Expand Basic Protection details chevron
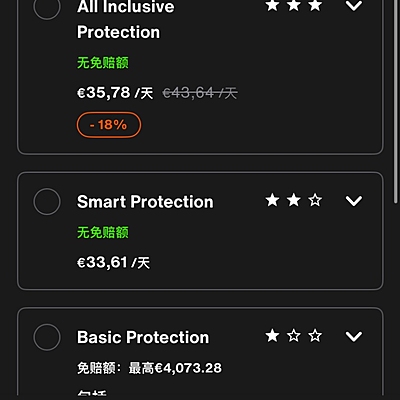The image size is (400, 400). click(x=354, y=336)
